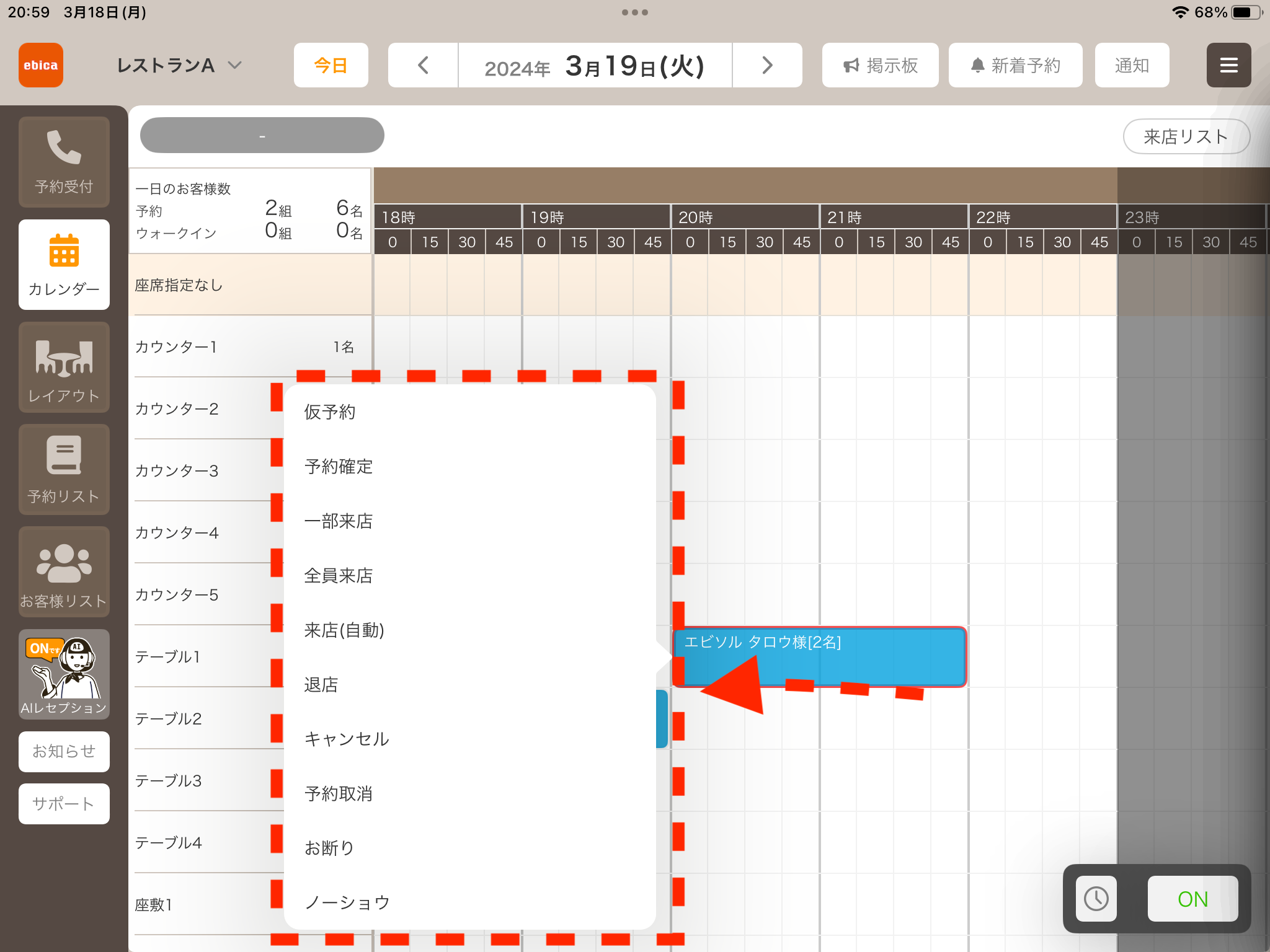Viewport: 1270px width, 952px height.
Task: Click the カウンター2 row label
Action: coord(177,408)
